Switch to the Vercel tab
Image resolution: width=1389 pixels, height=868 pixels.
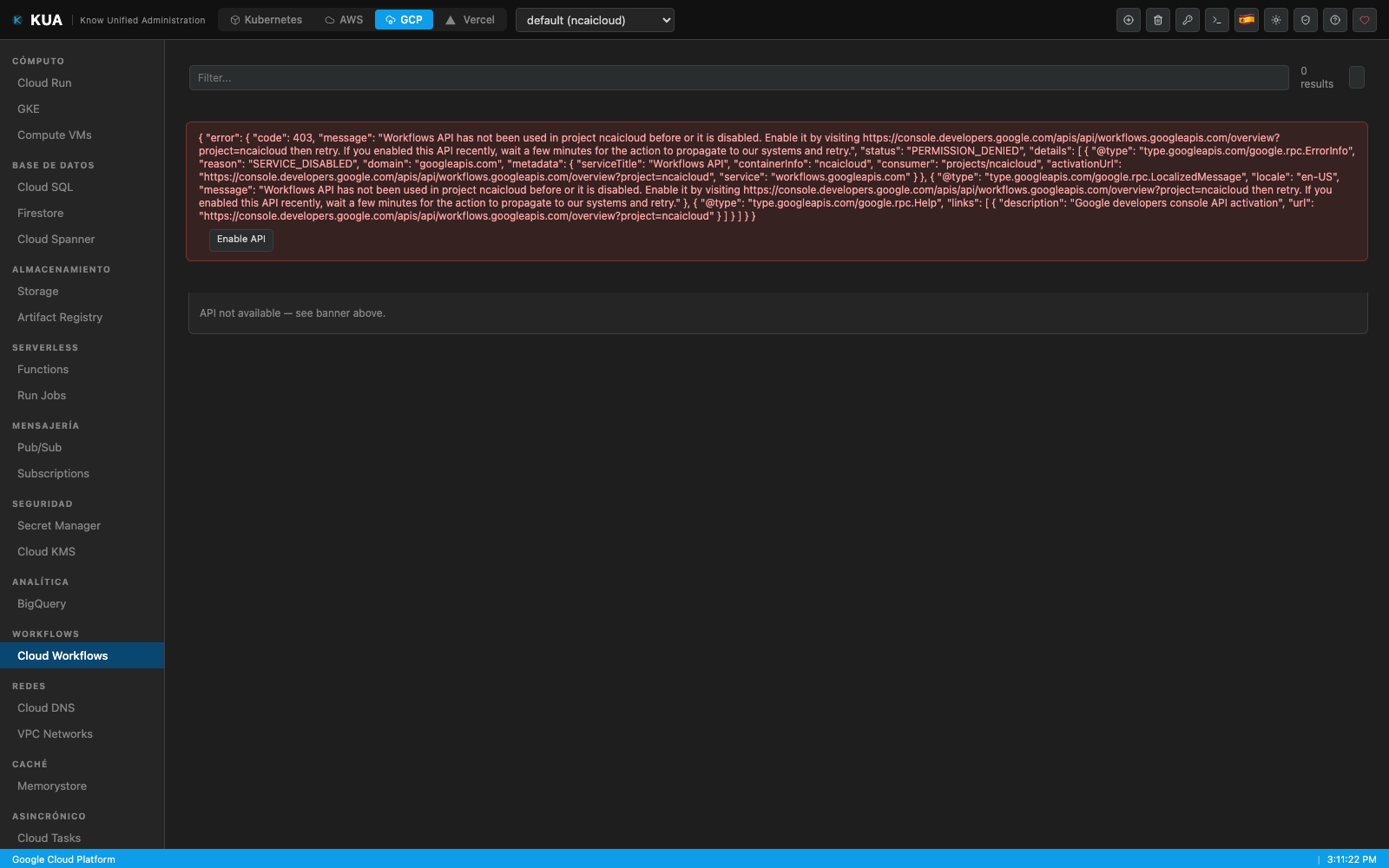click(470, 20)
